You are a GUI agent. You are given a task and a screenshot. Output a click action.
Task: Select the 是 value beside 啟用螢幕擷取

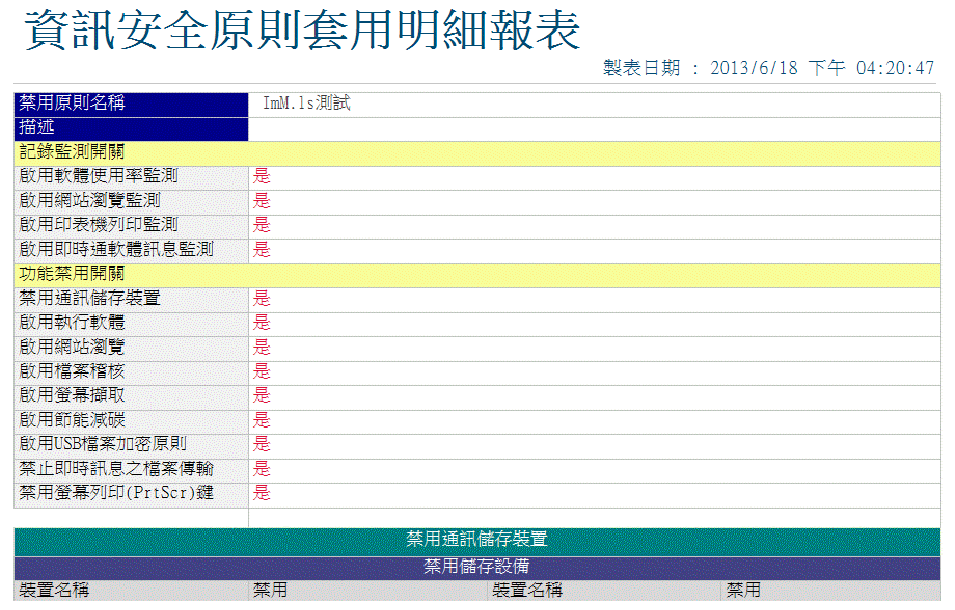261,395
